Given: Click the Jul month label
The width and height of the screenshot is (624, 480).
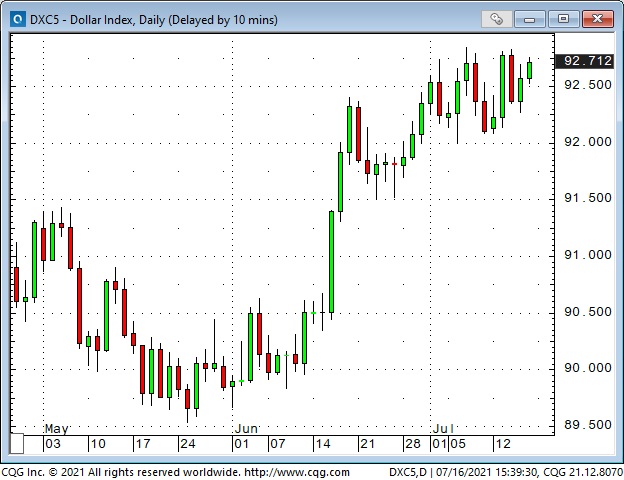Looking at the screenshot, I should [x=443, y=429].
